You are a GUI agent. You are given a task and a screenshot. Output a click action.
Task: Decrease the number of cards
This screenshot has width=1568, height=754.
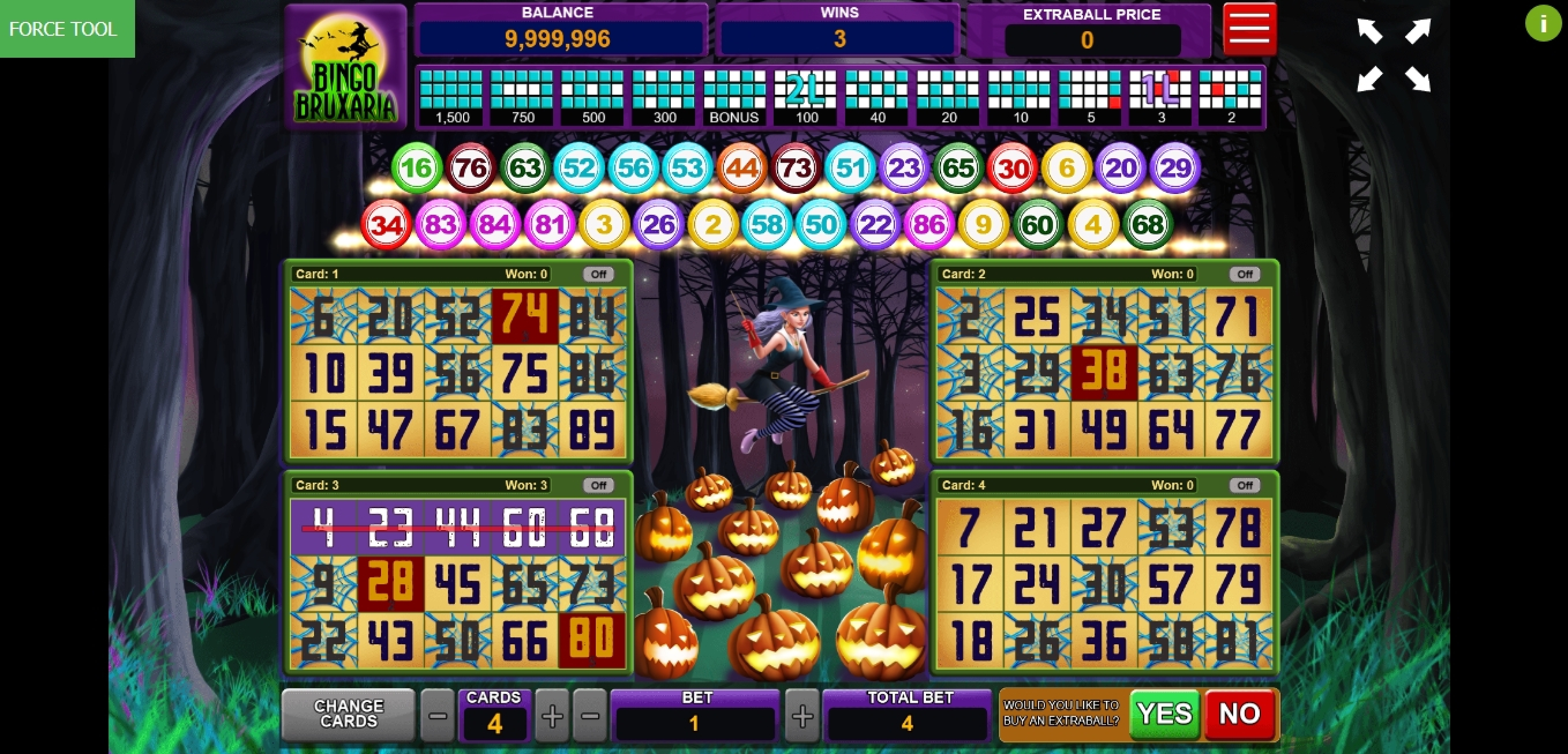tap(438, 716)
